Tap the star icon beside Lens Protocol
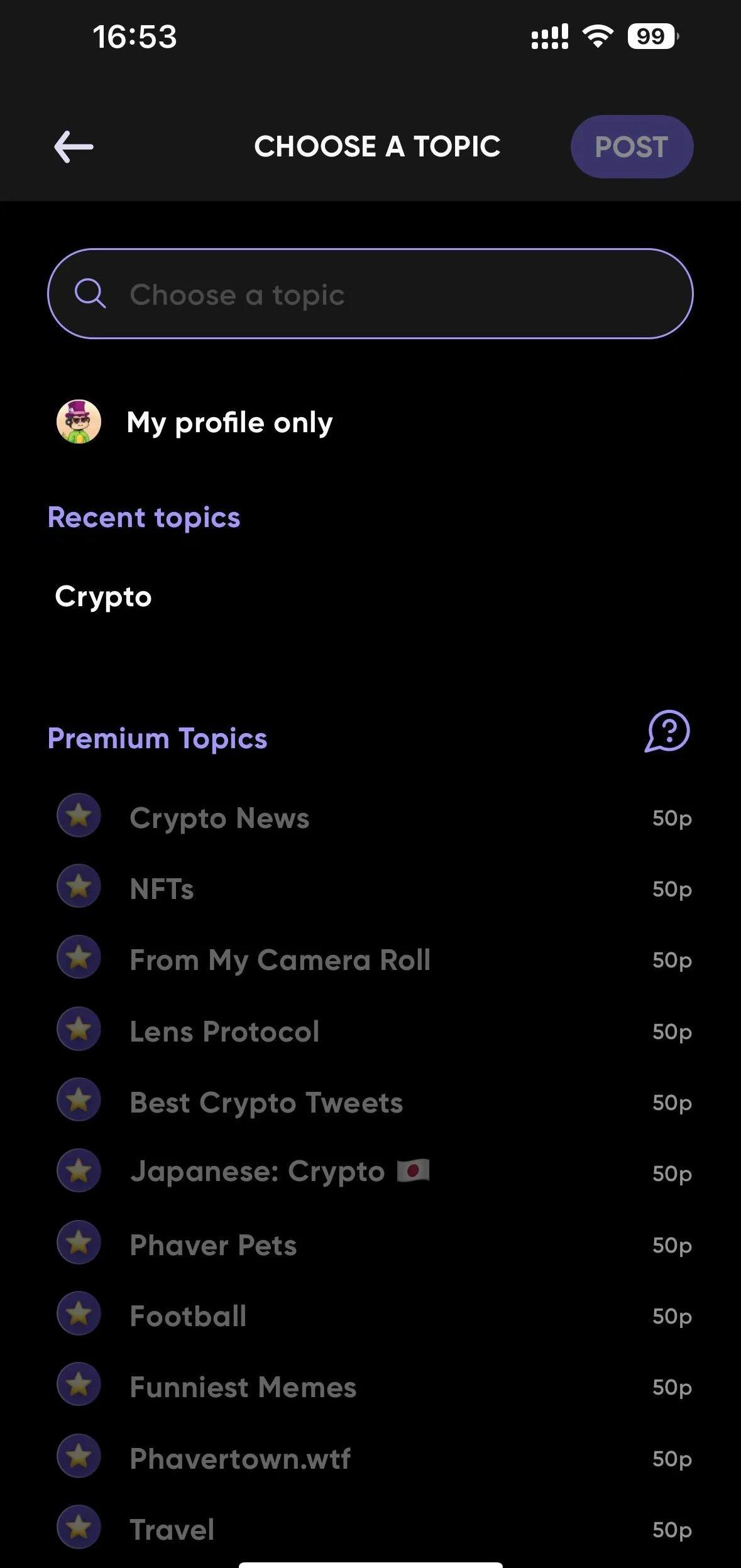Screen dimensions: 741x1568 [79, 1029]
